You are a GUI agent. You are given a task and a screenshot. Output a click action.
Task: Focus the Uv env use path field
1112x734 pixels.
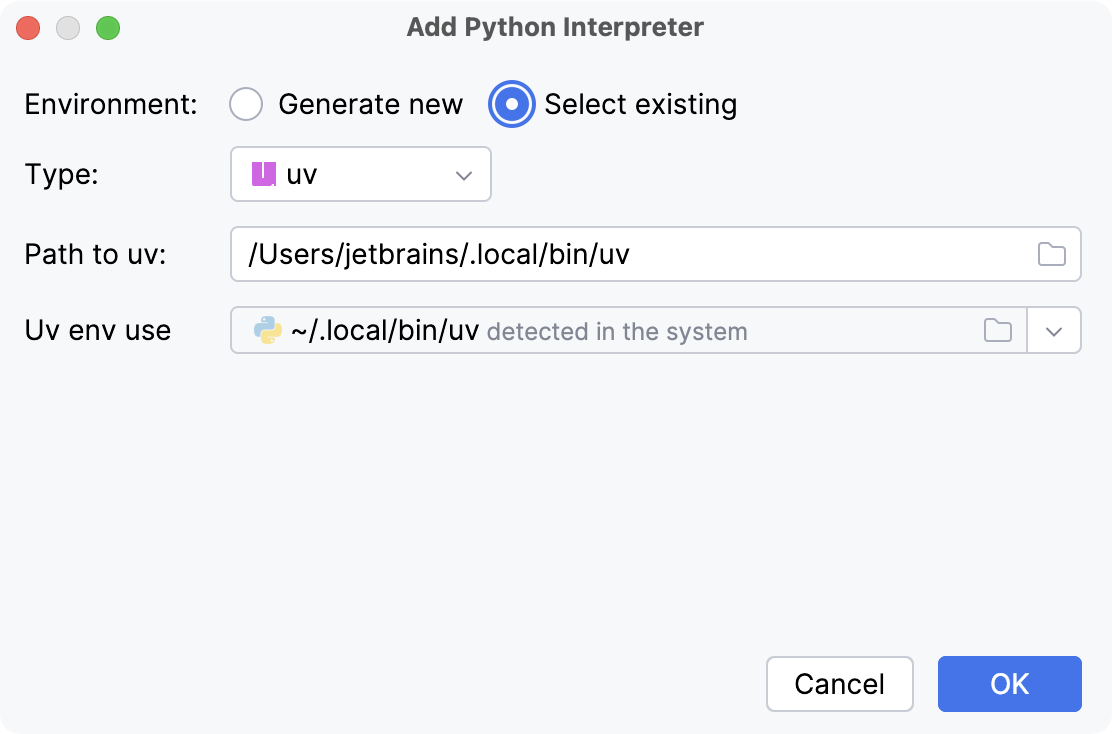coord(600,330)
